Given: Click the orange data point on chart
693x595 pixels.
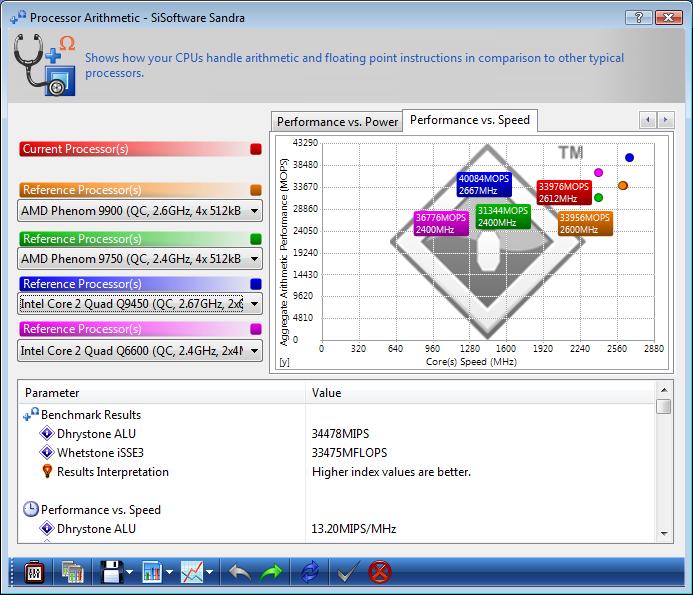Looking at the screenshot, I should point(623,185).
